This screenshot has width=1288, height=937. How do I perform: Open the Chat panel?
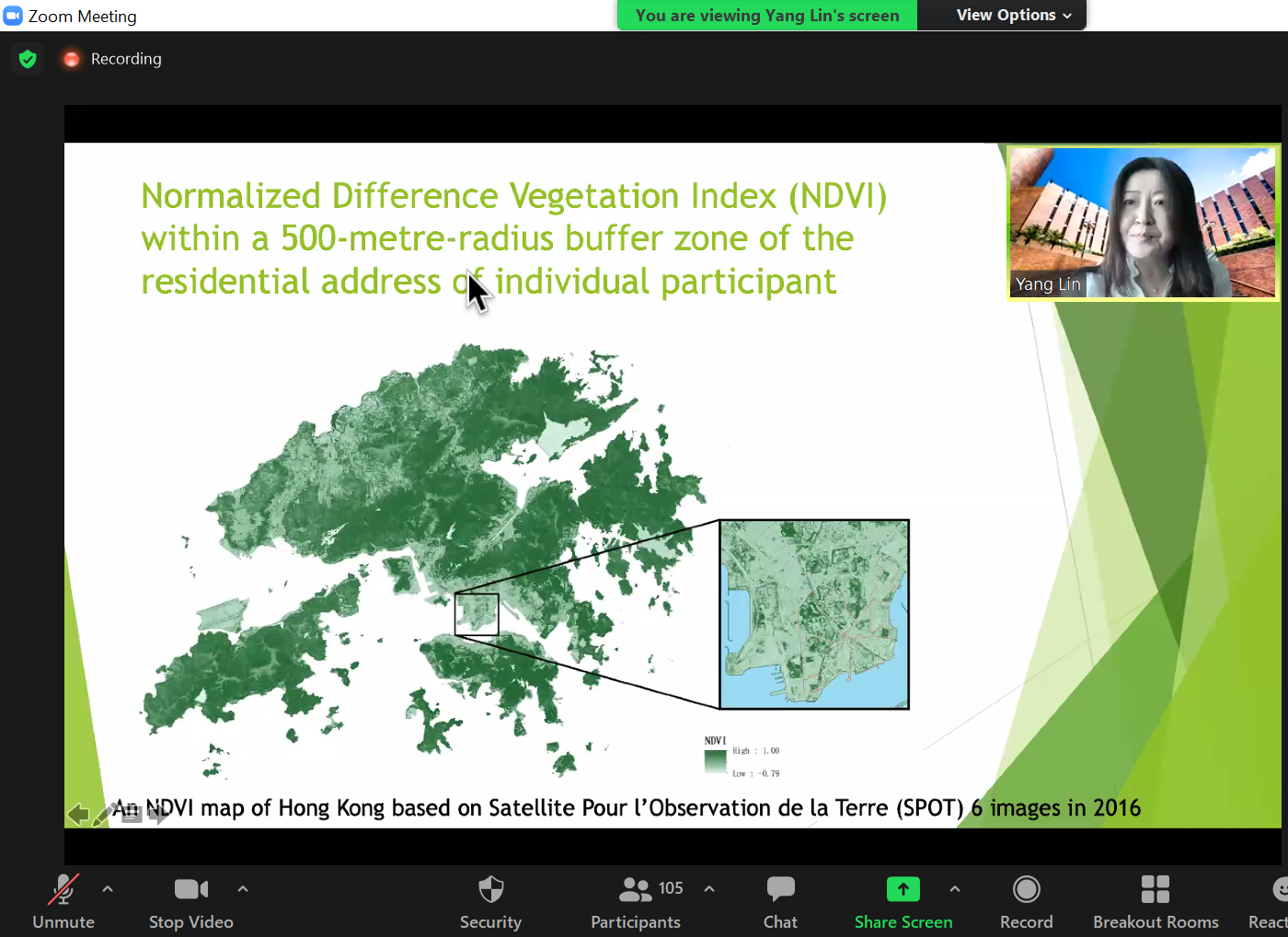[x=780, y=901]
